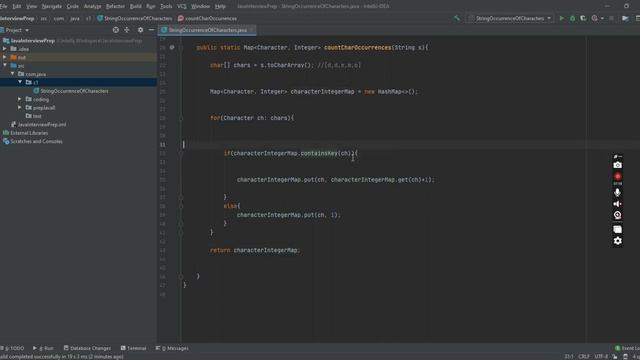640x360 pixels.
Task: Hide the Project panel with the minus icon
Action: (151, 30)
